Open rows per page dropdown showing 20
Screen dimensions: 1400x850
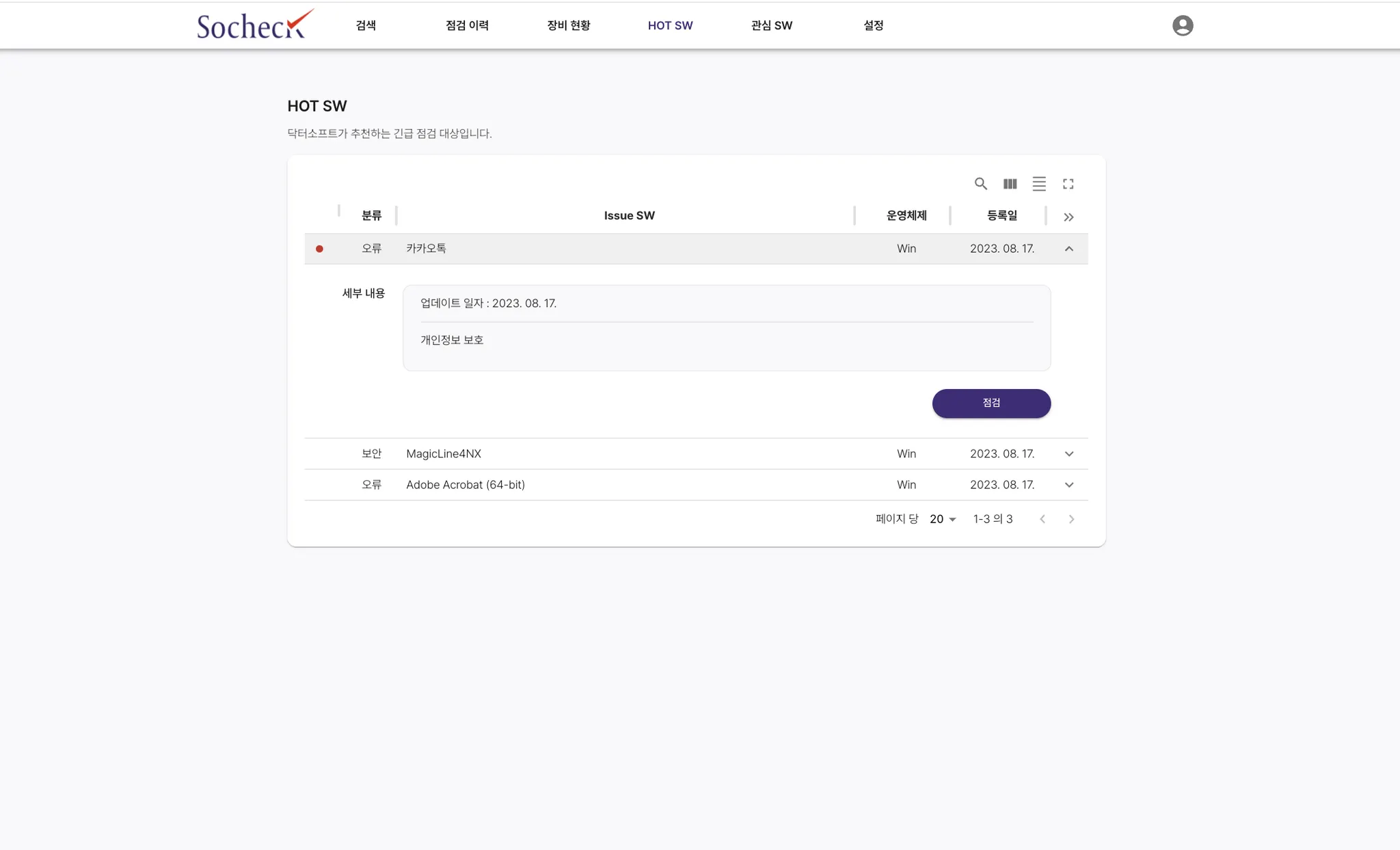pyautogui.click(x=943, y=519)
